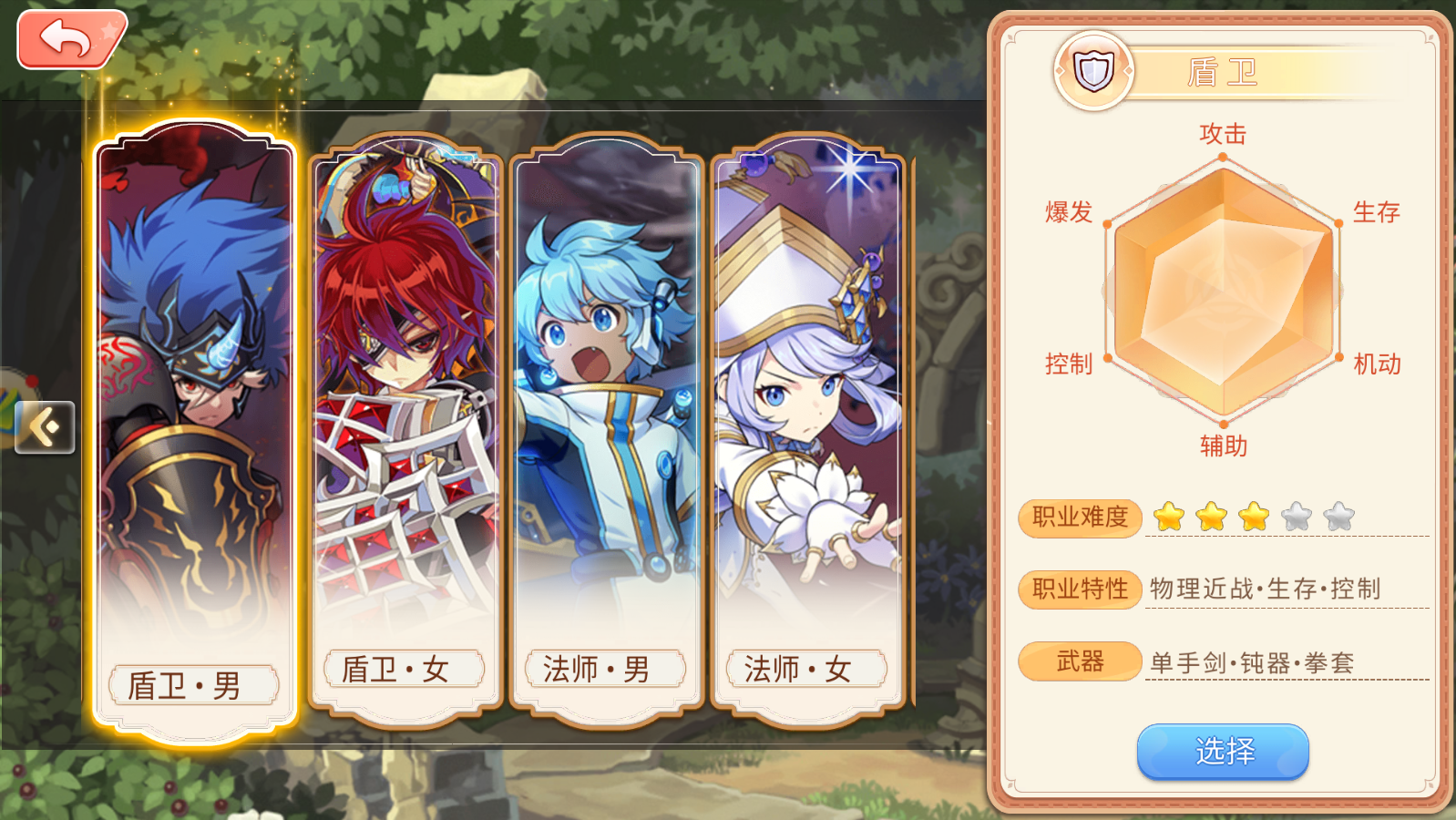This screenshot has width=1456, height=820.
Task: Click the 攻击 stat label
Action: click(x=1223, y=134)
